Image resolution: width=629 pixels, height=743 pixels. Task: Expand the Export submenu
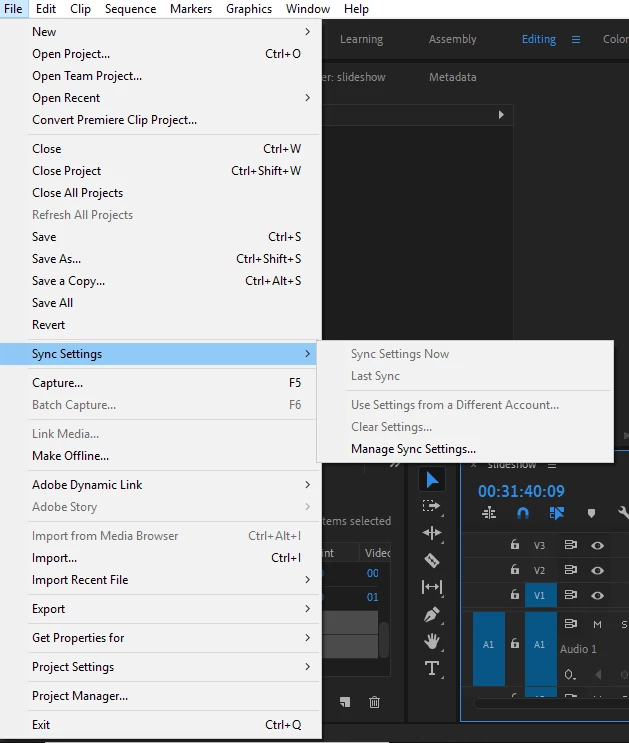tap(308, 608)
